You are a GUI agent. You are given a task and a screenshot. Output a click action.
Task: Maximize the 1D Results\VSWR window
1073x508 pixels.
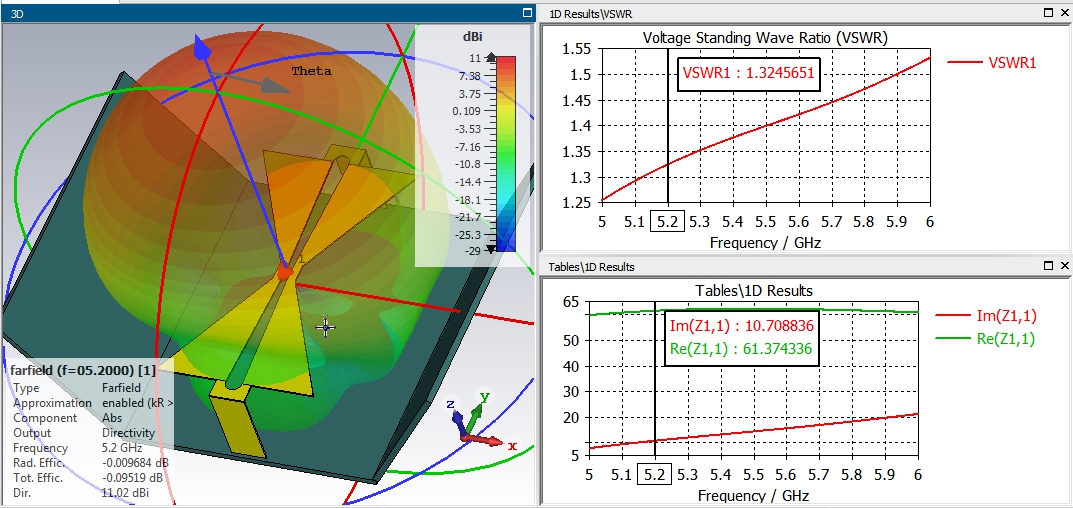1049,12
